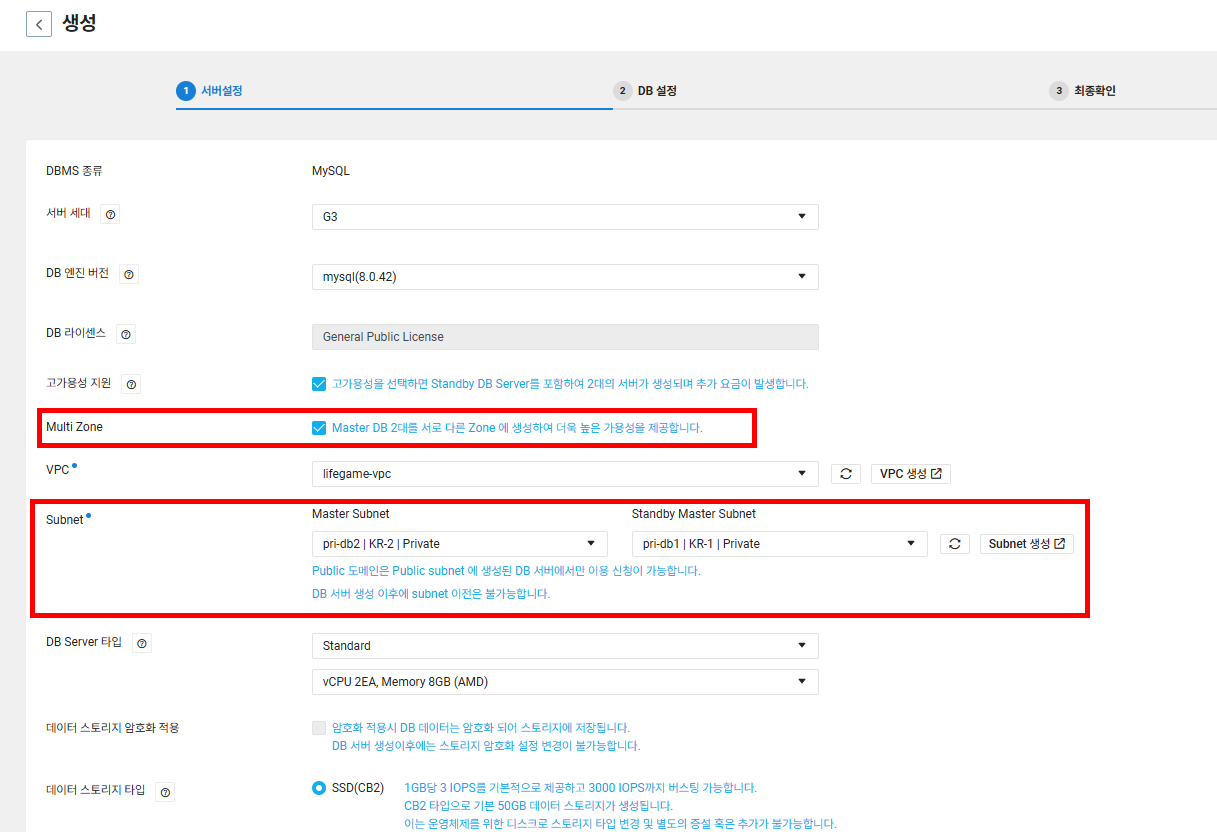This screenshot has height=832, width=1217.
Task: Open help icon next to DB 엔진 버전
Action: click(x=129, y=274)
